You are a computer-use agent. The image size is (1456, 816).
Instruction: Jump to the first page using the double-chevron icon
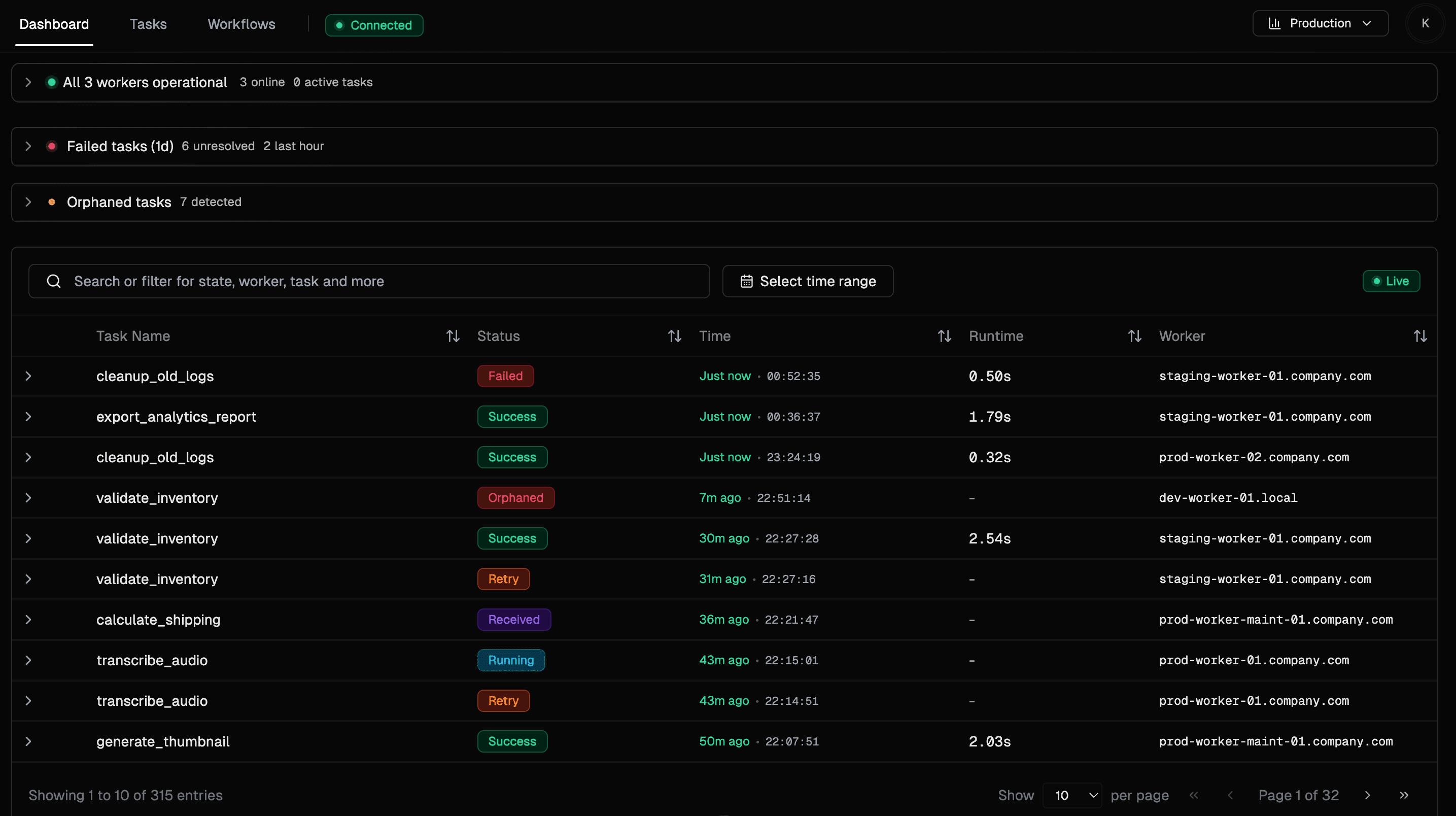pyautogui.click(x=1194, y=795)
